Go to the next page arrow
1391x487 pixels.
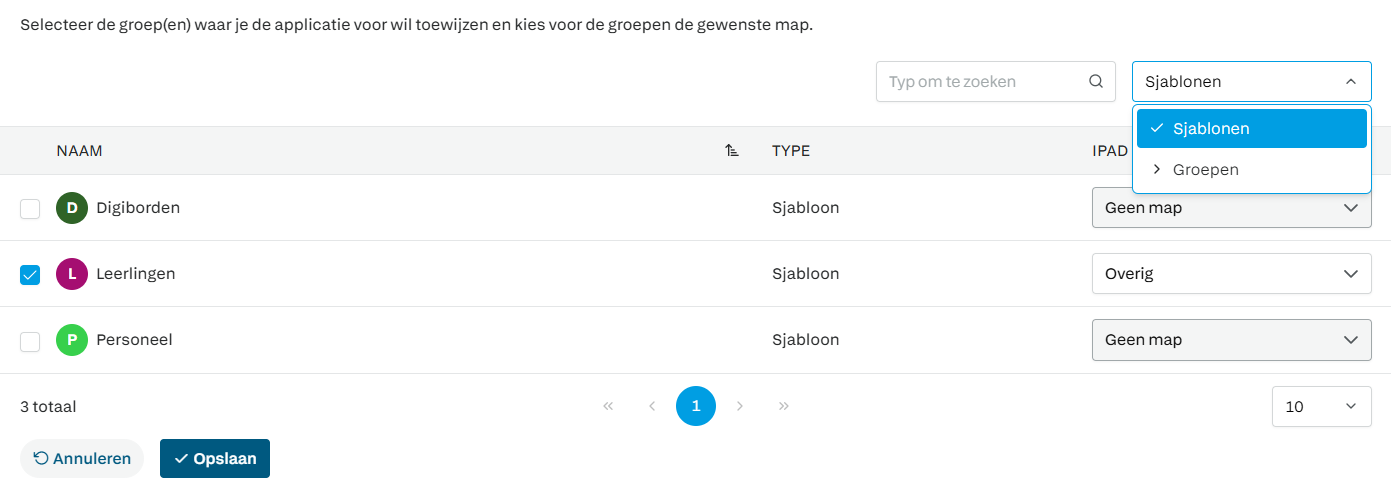click(740, 406)
